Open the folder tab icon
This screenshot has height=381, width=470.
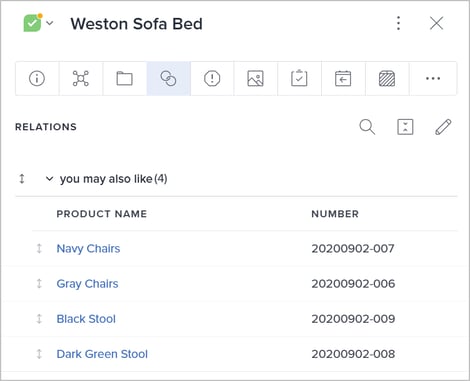coord(125,79)
